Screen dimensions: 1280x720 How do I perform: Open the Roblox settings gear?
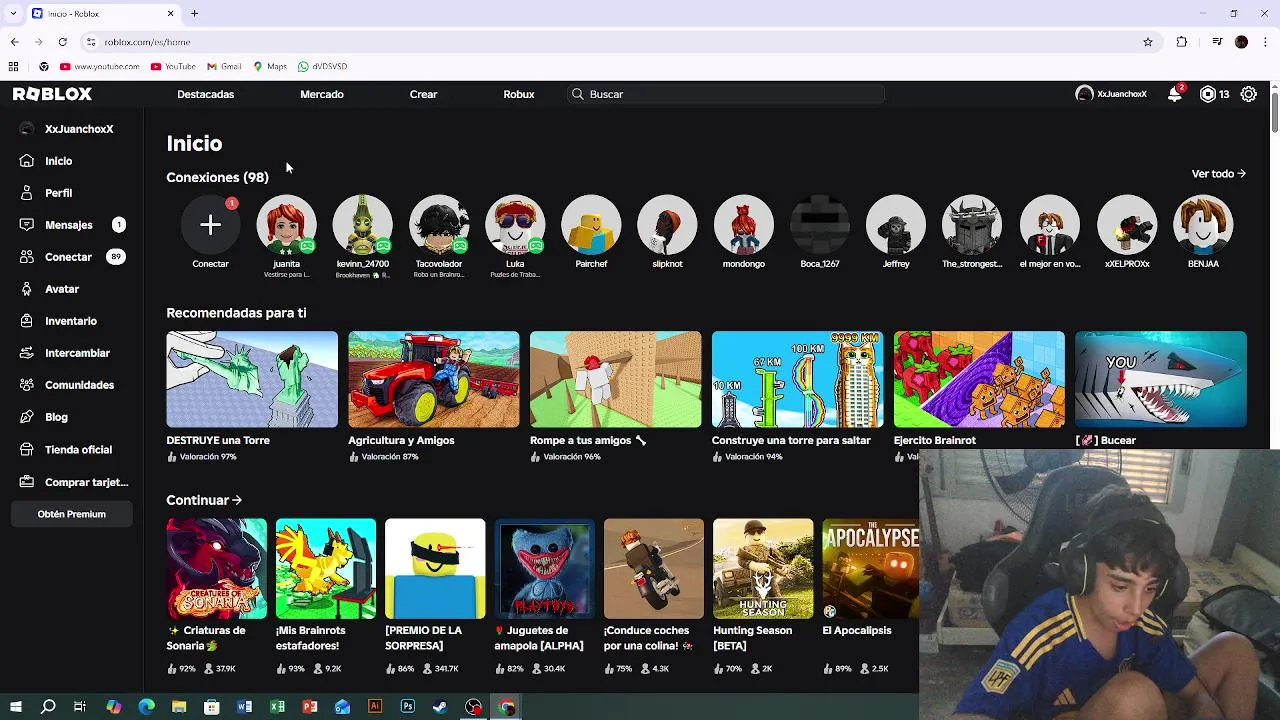point(1249,94)
